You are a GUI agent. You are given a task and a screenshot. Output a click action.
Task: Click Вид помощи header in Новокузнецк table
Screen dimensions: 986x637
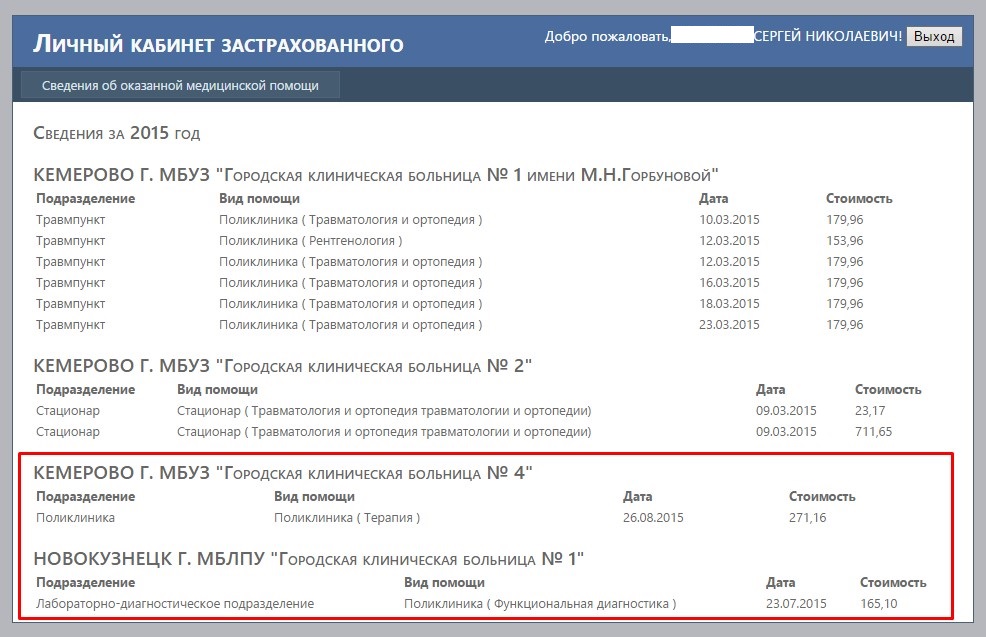point(444,583)
